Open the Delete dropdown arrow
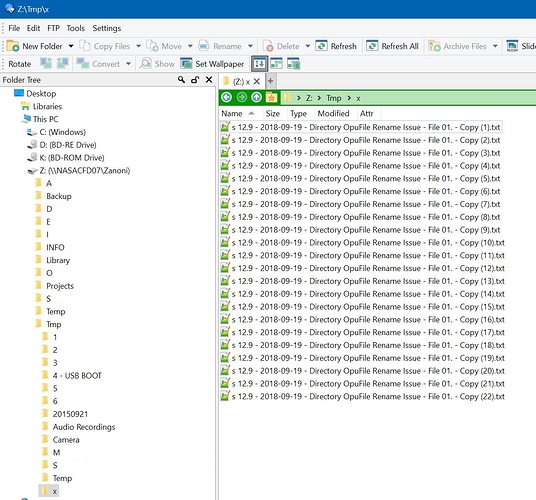This screenshot has width=536, height=500. (x=308, y=46)
